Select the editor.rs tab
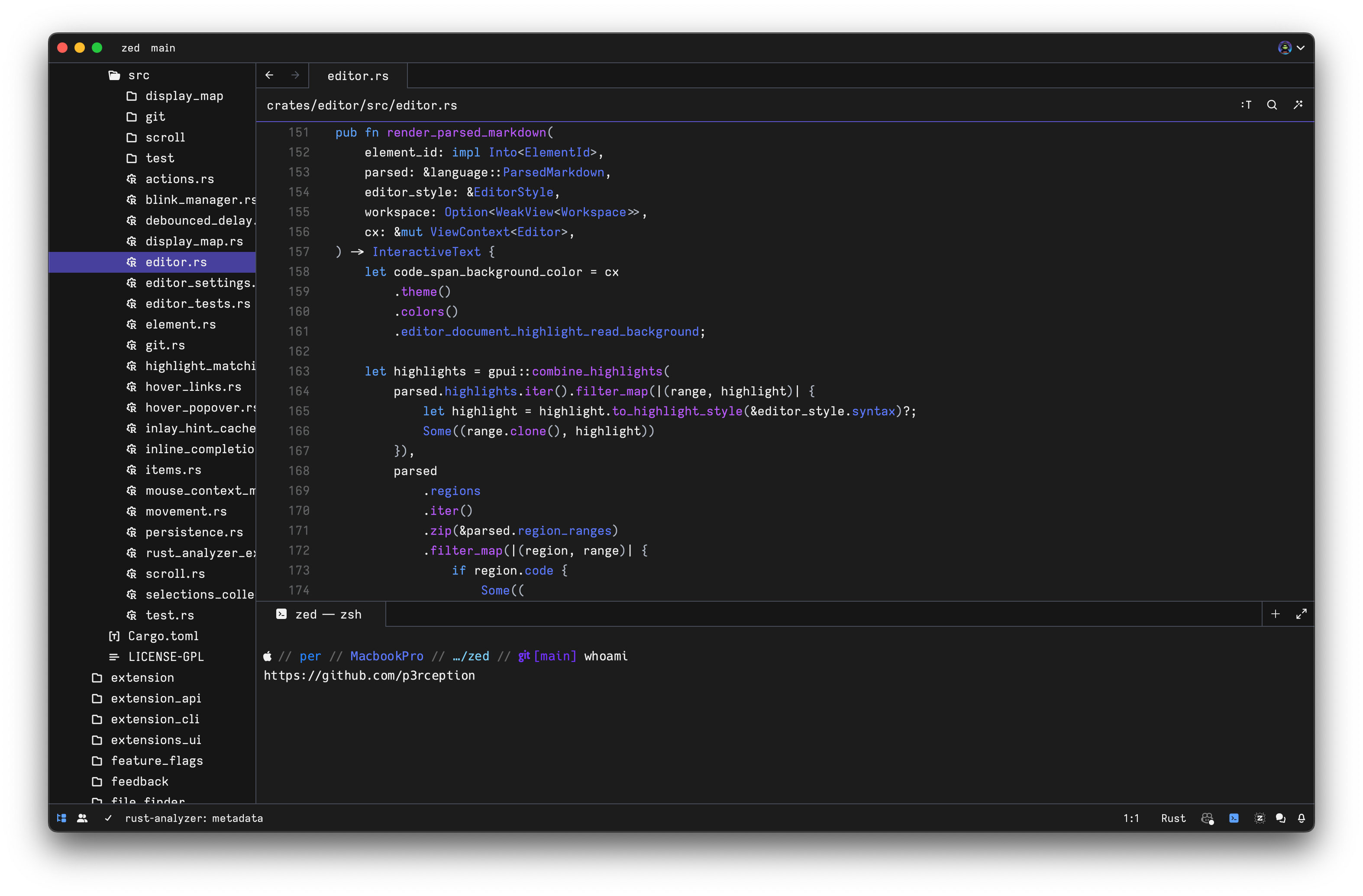The height and width of the screenshot is (896, 1363). tap(357, 76)
